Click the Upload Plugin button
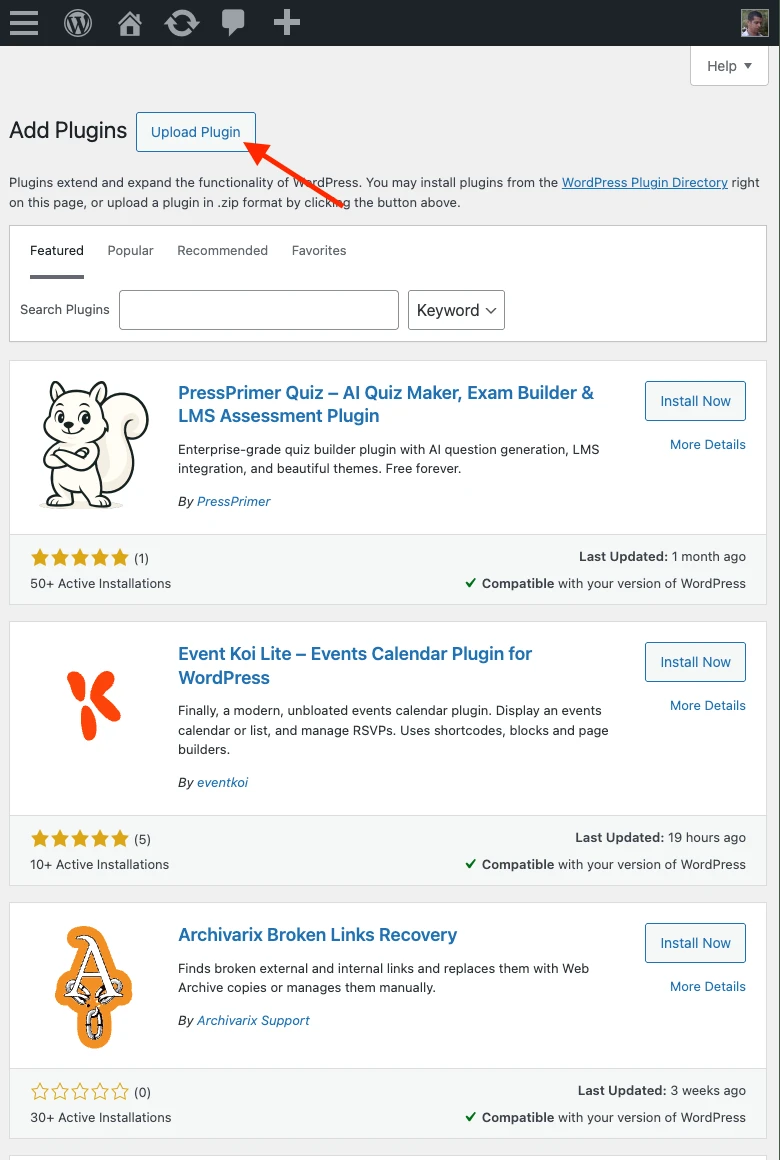Screen dimensions: 780x1160 click(195, 132)
